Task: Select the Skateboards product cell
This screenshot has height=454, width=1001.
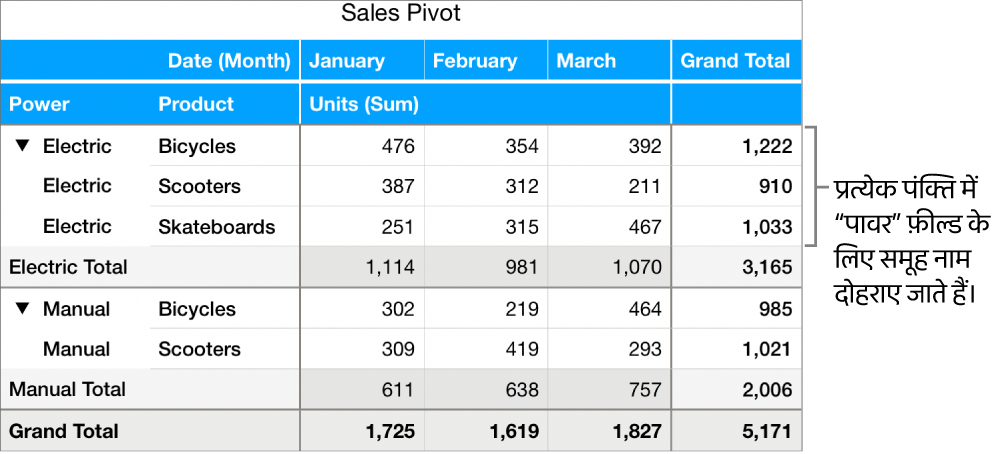Action: point(216,227)
